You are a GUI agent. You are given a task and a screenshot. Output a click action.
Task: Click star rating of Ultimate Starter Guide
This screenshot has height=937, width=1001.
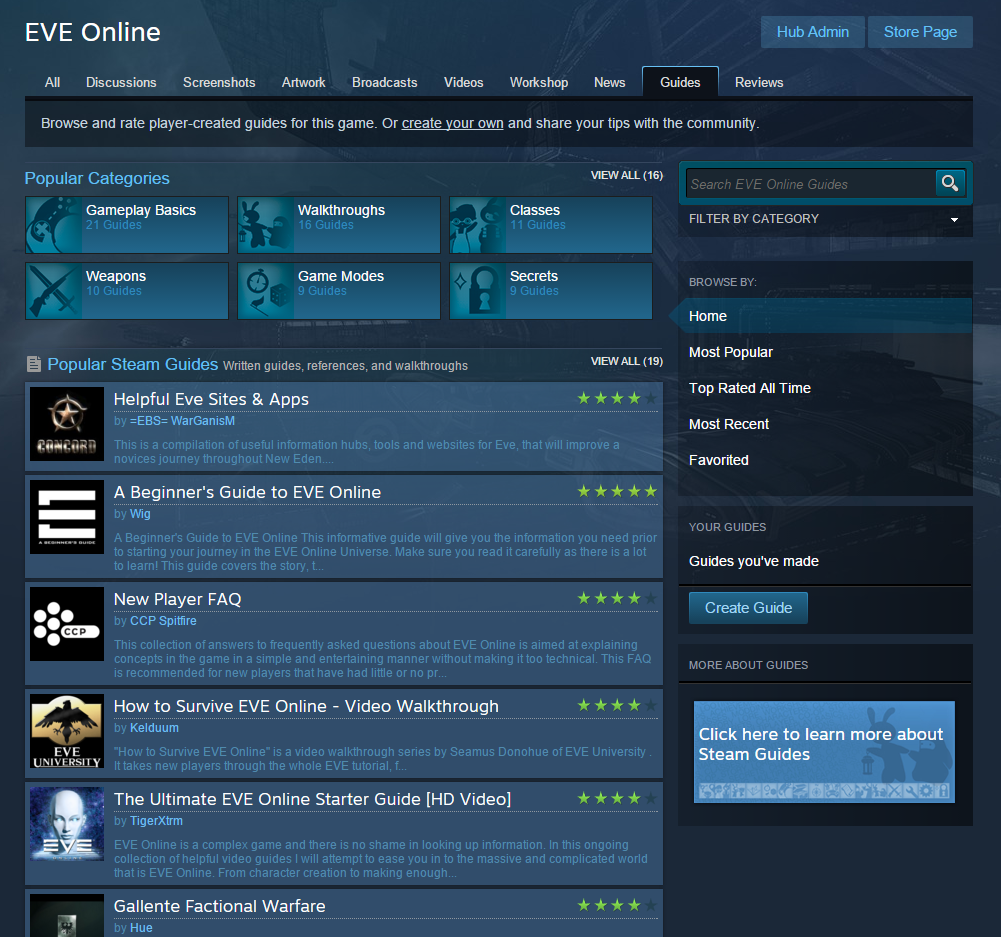(x=617, y=798)
